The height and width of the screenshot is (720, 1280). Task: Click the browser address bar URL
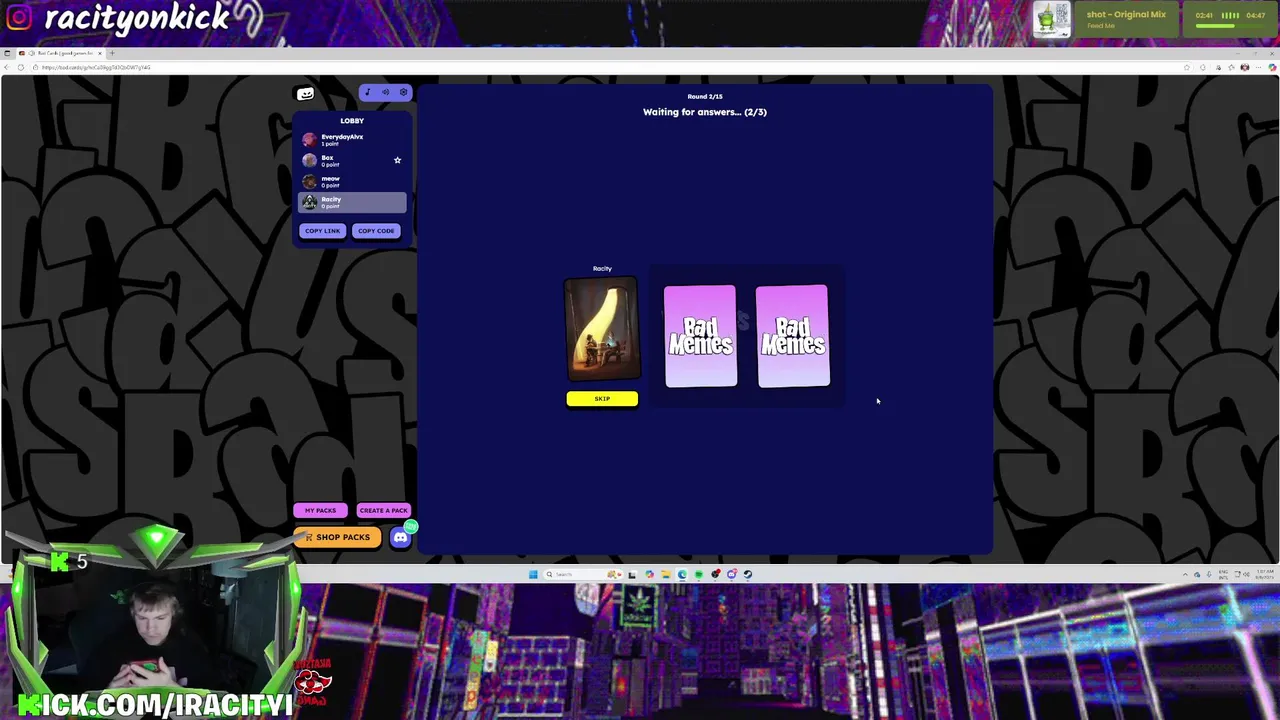coord(96,67)
